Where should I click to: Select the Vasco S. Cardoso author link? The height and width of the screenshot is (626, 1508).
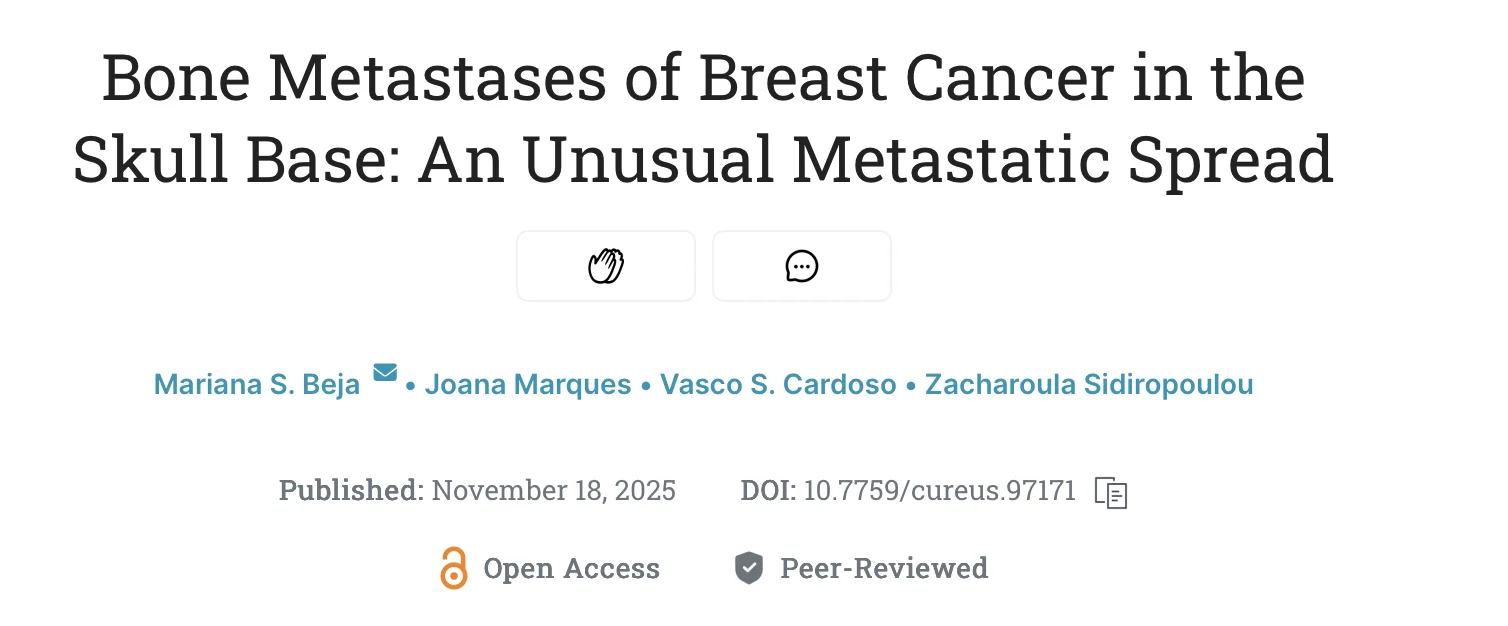point(778,385)
